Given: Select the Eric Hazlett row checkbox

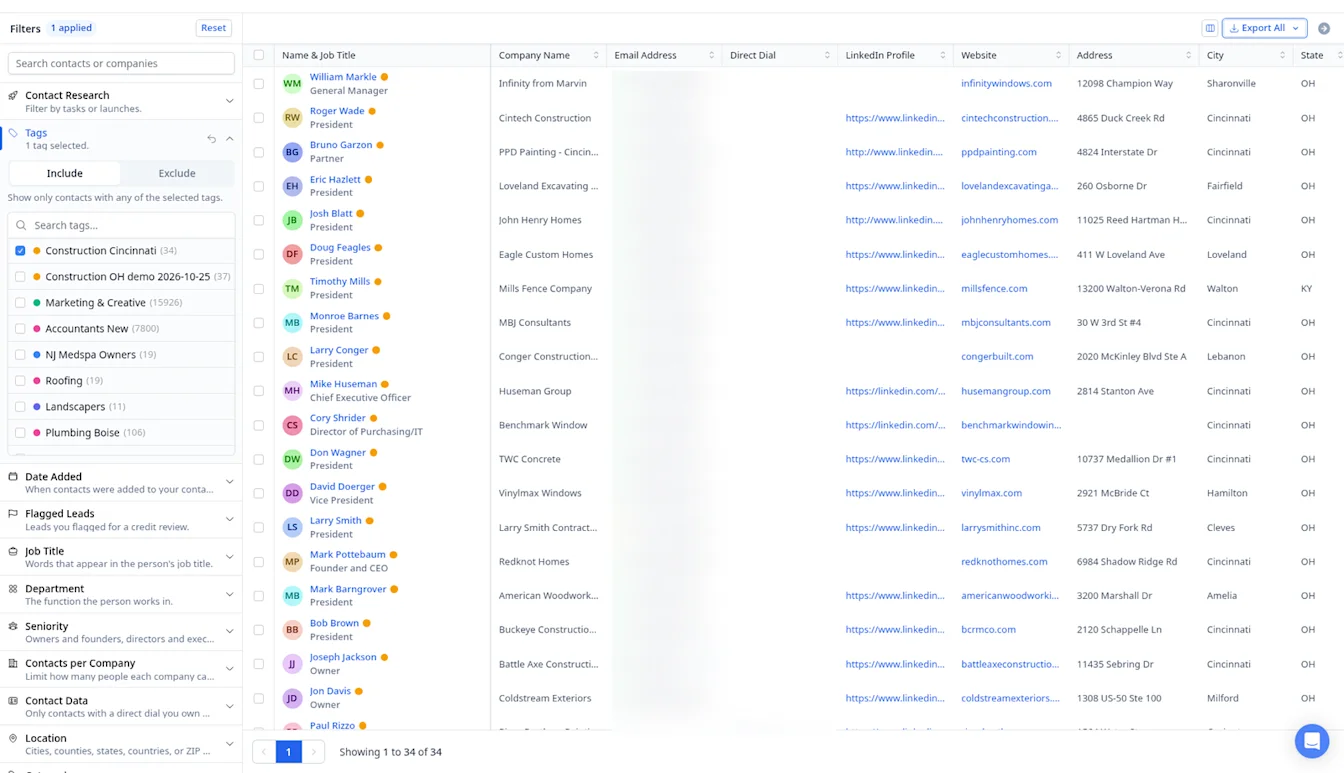Looking at the screenshot, I should pyautogui.click(x=259, y=186).
